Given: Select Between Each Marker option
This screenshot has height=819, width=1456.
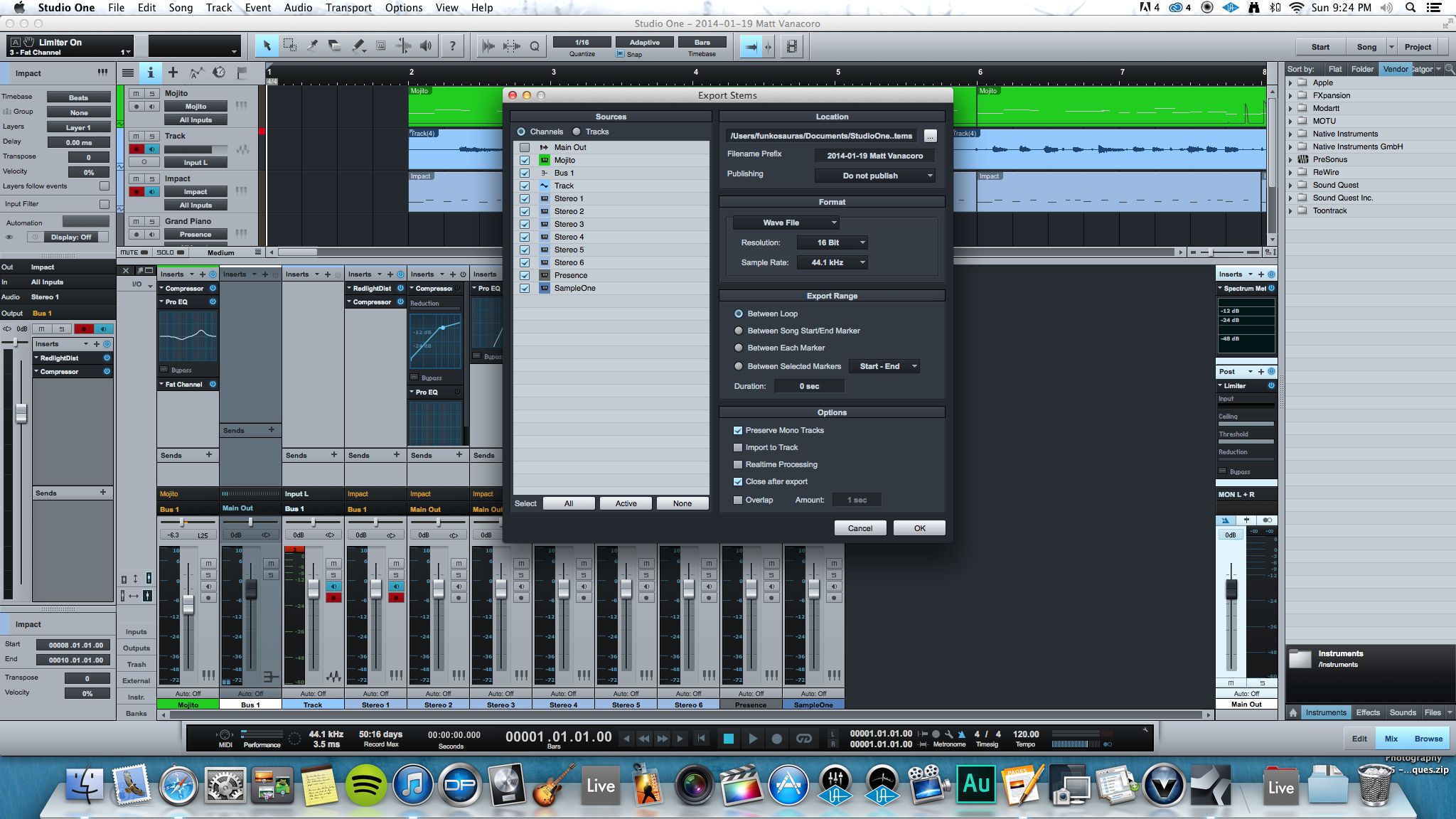Looking at the screenshot, I should pos(739,348).
